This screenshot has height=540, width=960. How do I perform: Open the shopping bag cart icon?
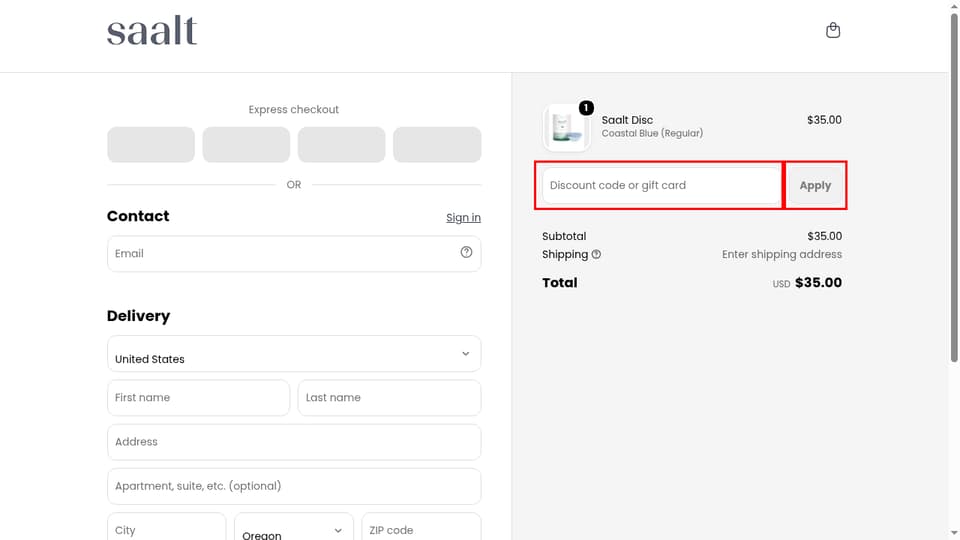[x=833, y=30]
